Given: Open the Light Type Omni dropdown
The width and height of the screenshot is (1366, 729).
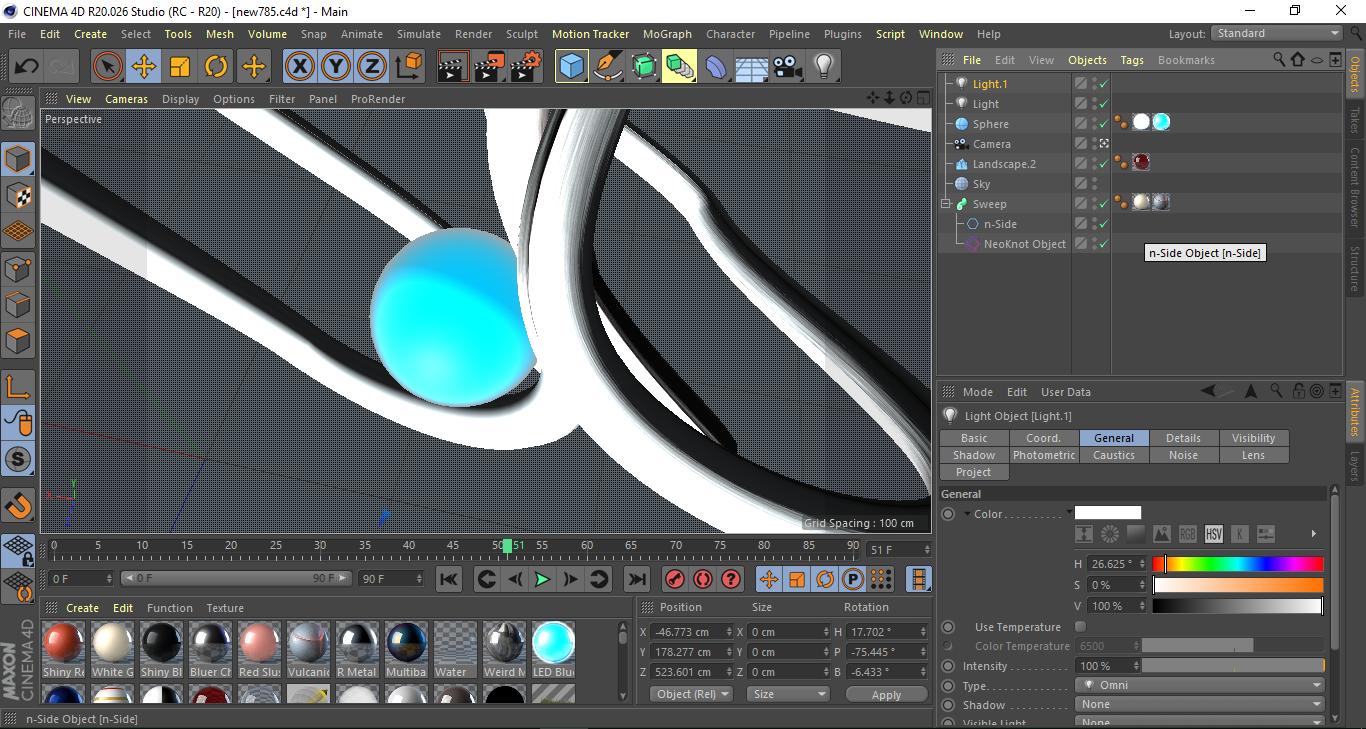Looking at the screenshot, I should click(x=1201, y=686).
